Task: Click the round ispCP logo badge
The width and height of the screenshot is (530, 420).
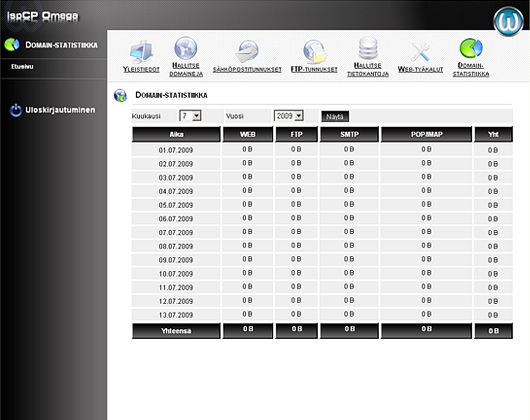Action: (508, 21)
